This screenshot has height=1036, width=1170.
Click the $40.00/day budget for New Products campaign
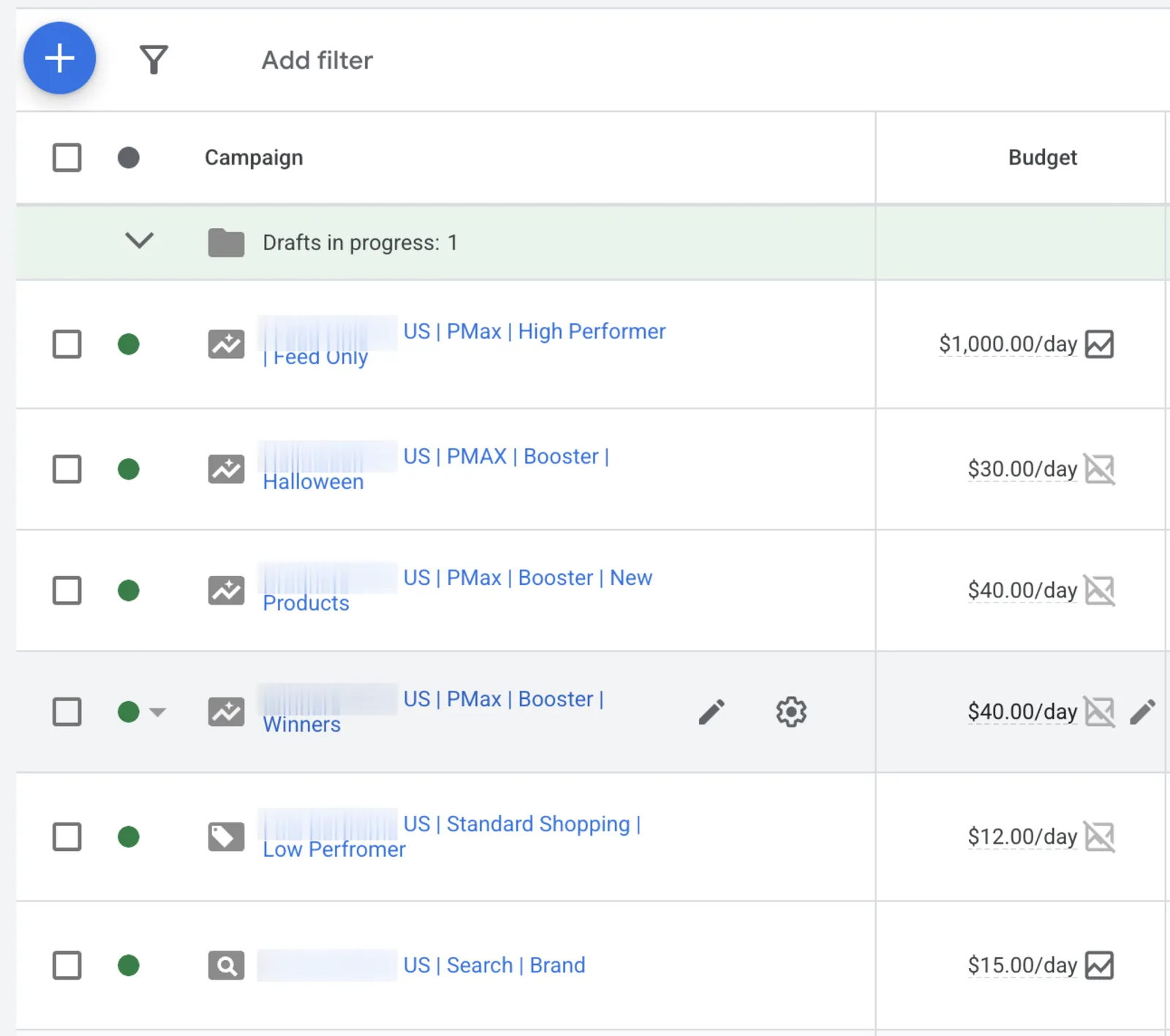point(1022,590)
